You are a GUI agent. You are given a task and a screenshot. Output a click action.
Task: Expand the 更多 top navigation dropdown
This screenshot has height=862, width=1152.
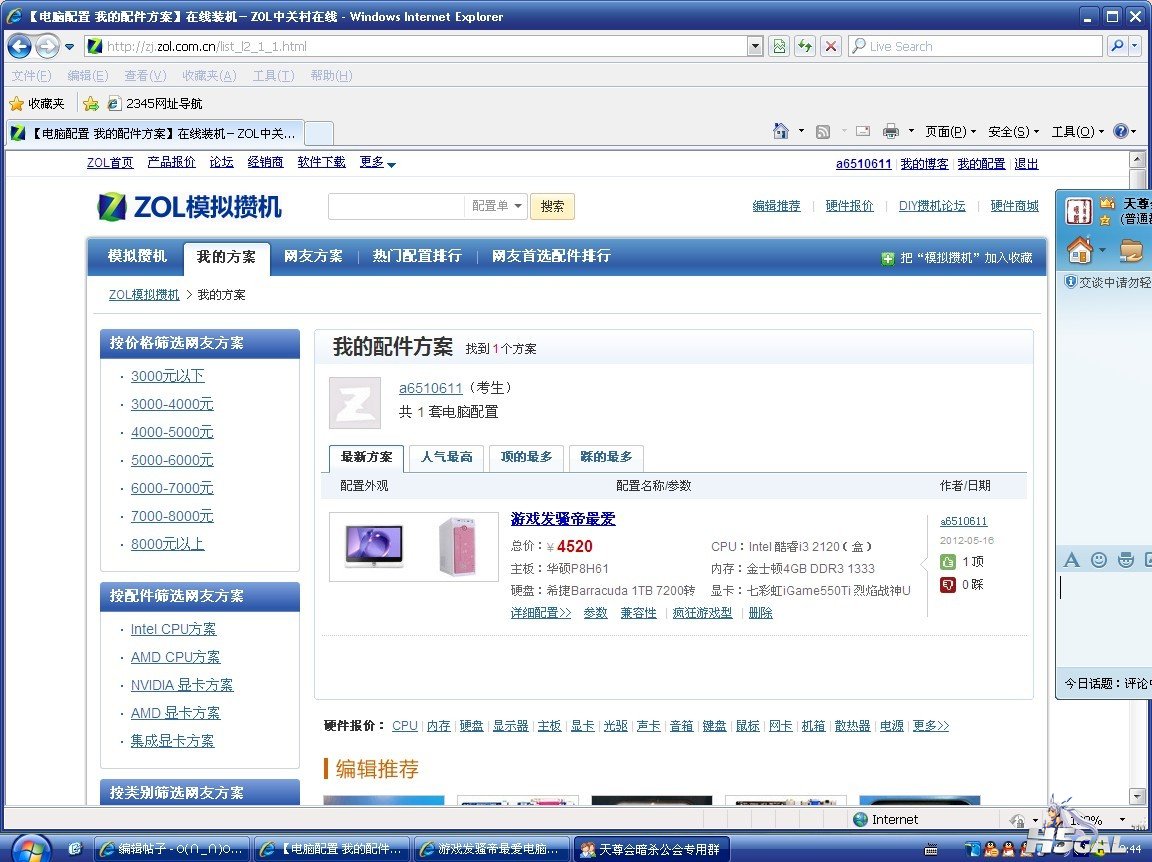pos(378,162)
